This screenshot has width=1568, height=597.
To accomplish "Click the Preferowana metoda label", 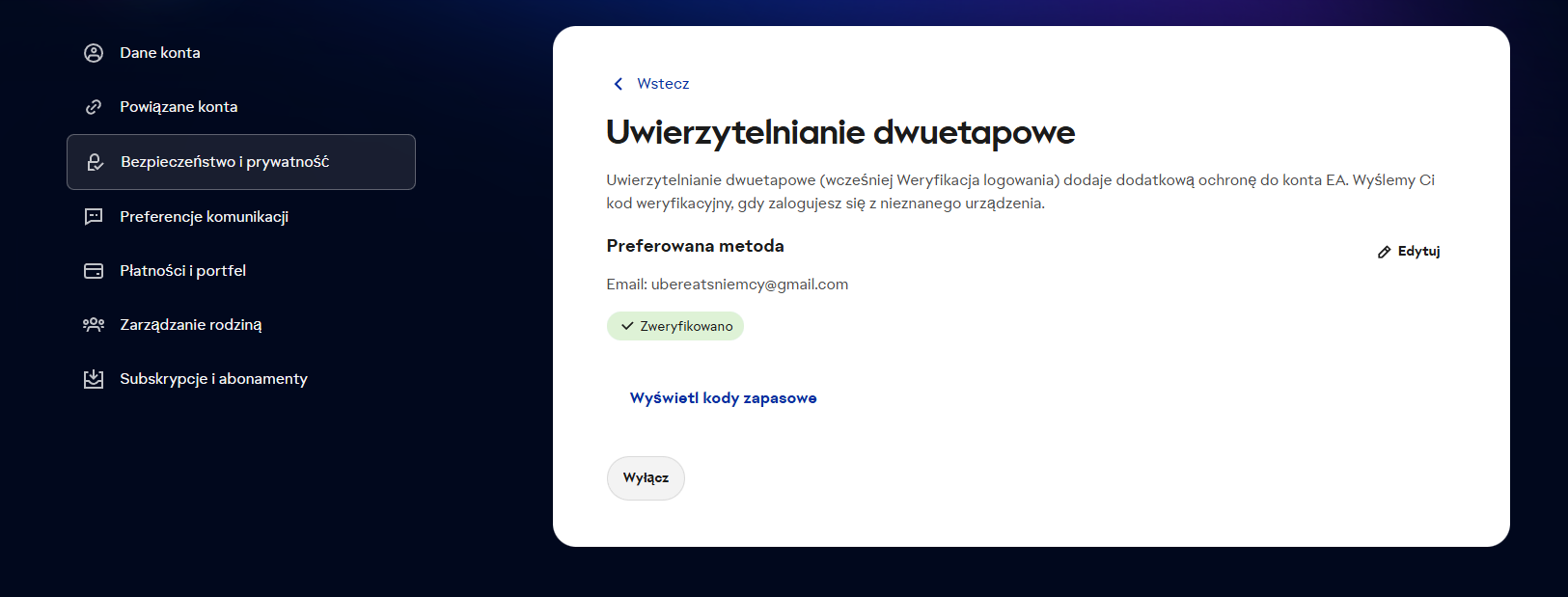I will click(695, 246).
